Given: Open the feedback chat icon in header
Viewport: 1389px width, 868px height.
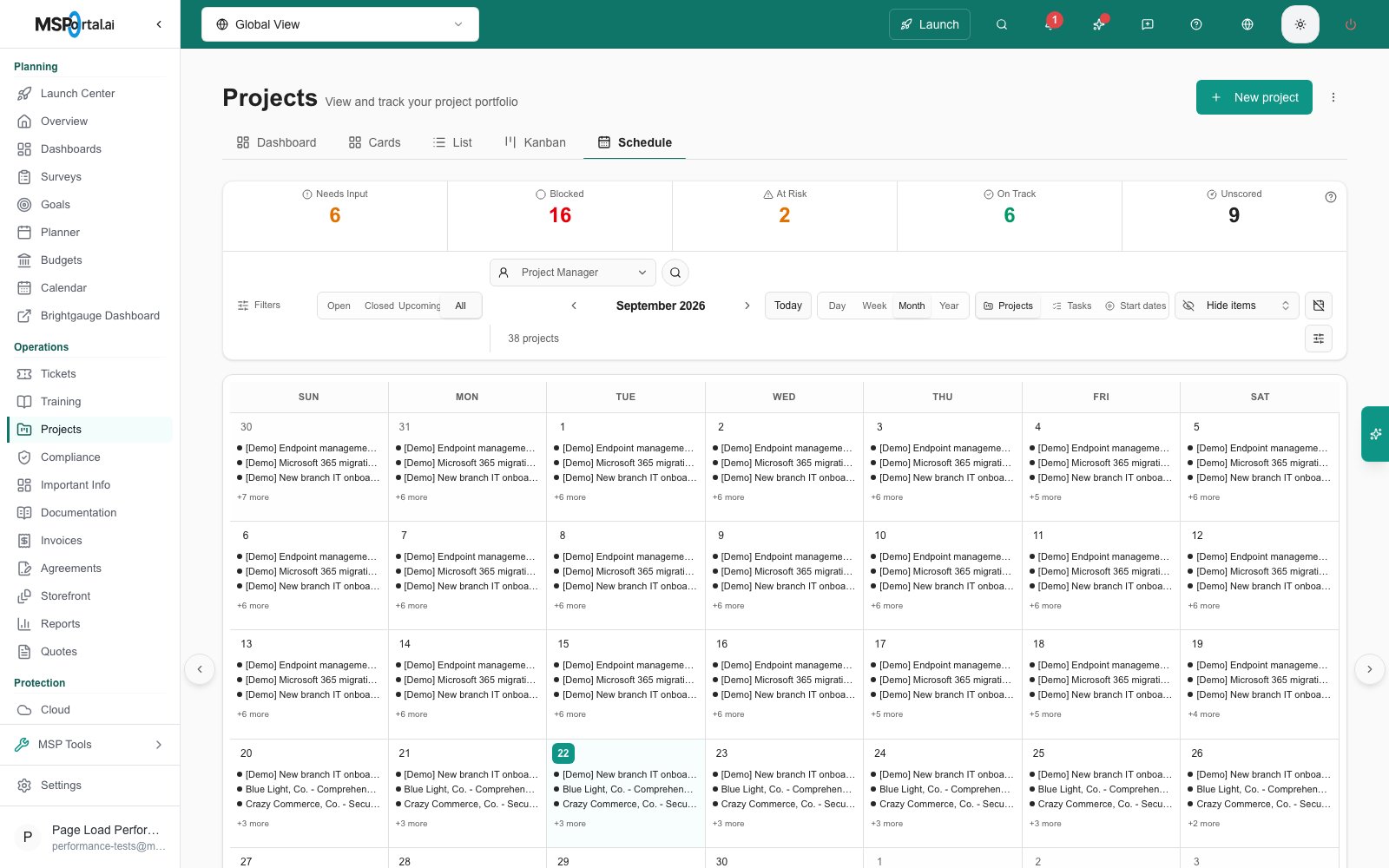Looking at the screenshot, I should (x=1148, y=24).
